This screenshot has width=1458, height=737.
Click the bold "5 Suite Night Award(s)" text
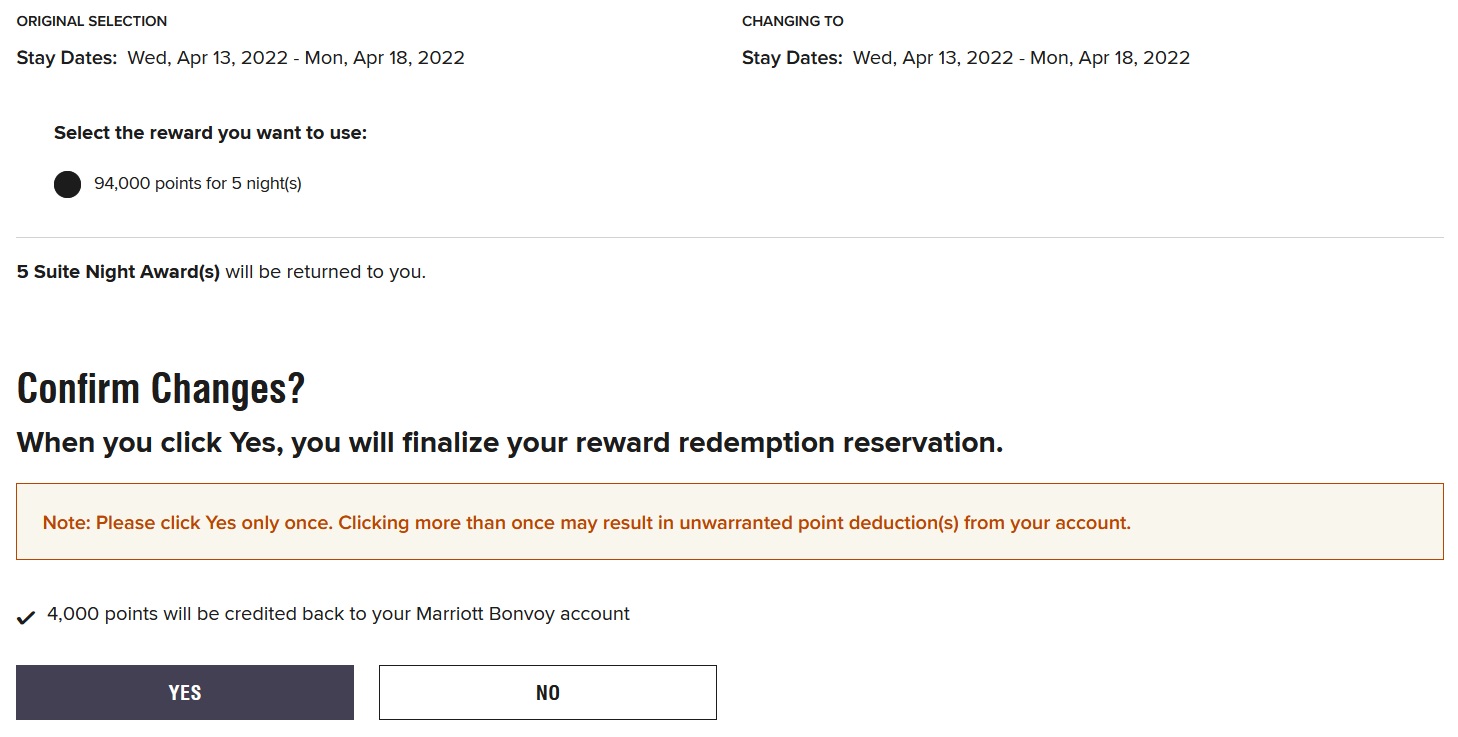pyautogui.click(x=118, y=272)
